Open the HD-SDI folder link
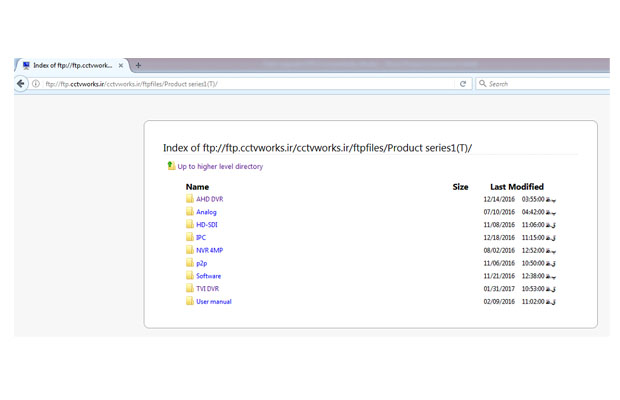The width and height of the screenshot is (620, 400). tap(207, 225)
